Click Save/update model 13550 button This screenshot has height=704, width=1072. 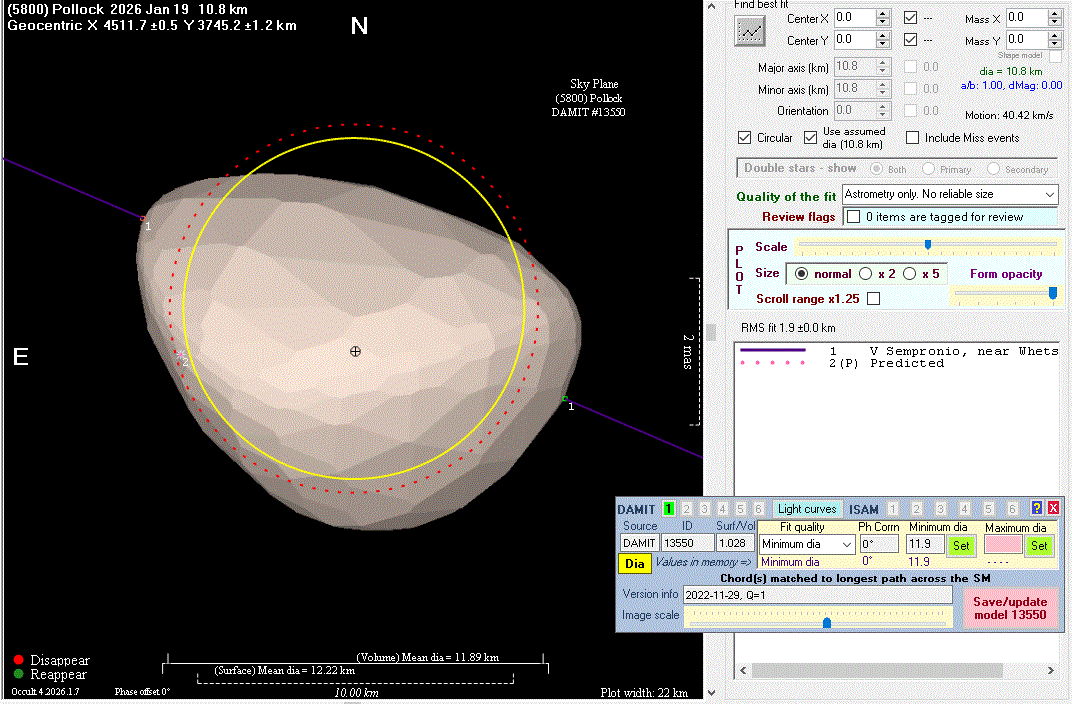[1009, 608]
